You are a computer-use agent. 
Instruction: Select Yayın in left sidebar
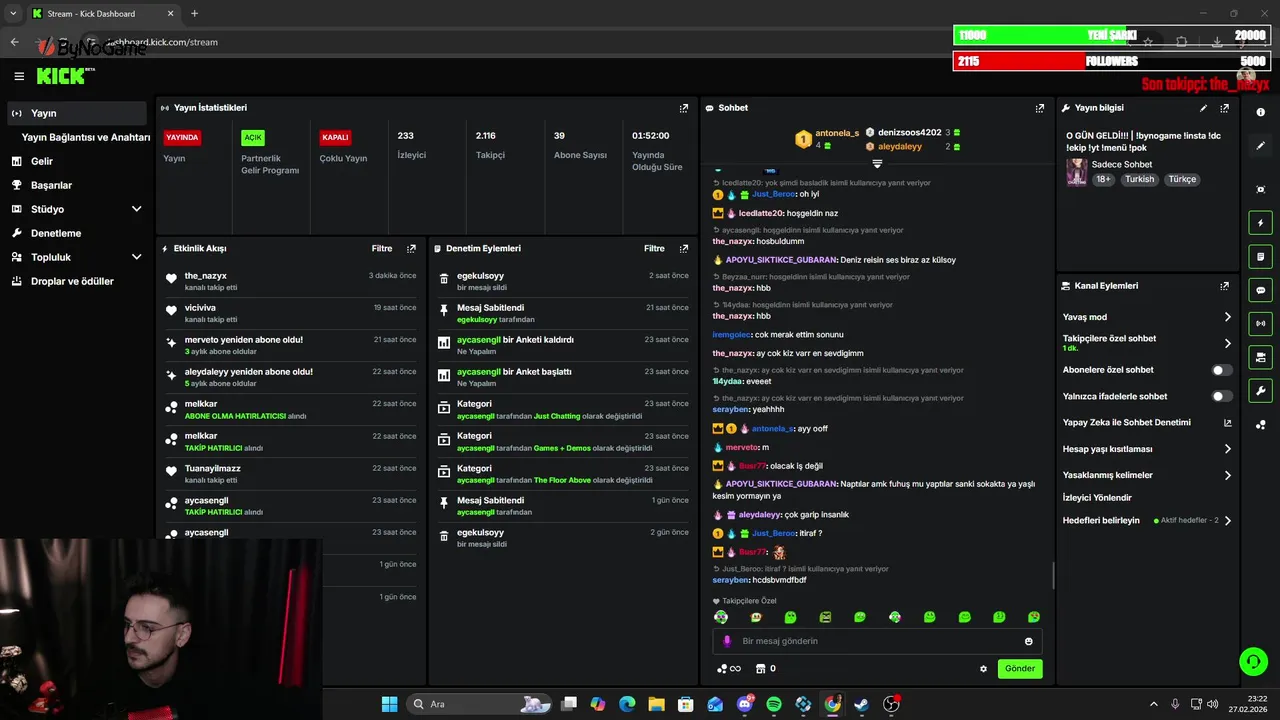[77, 113]
